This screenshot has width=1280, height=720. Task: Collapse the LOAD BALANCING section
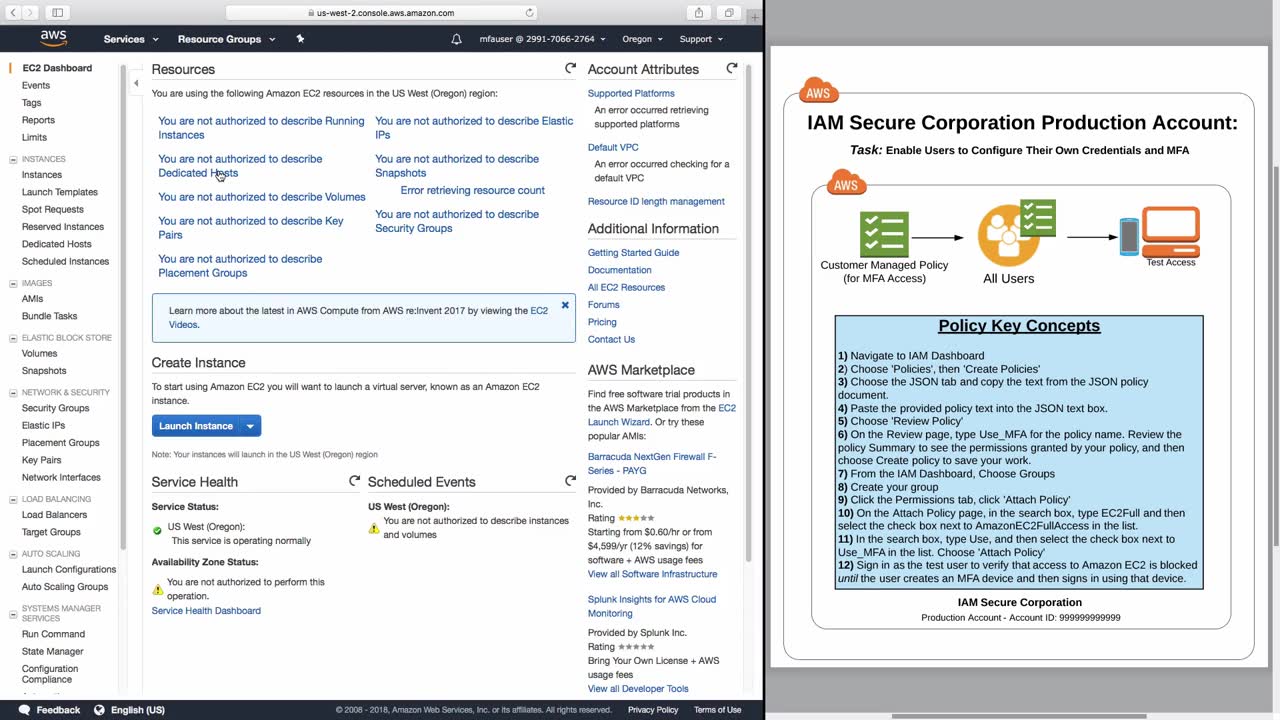(13, 499)
